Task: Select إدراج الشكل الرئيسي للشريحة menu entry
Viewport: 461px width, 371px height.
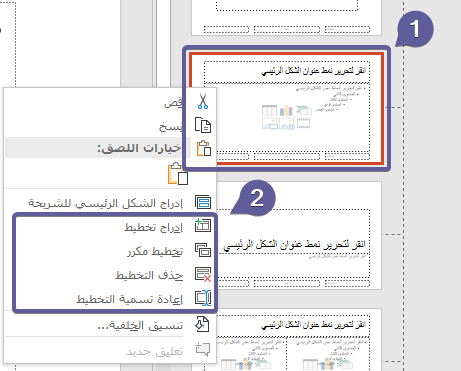Action: [105, 203]
